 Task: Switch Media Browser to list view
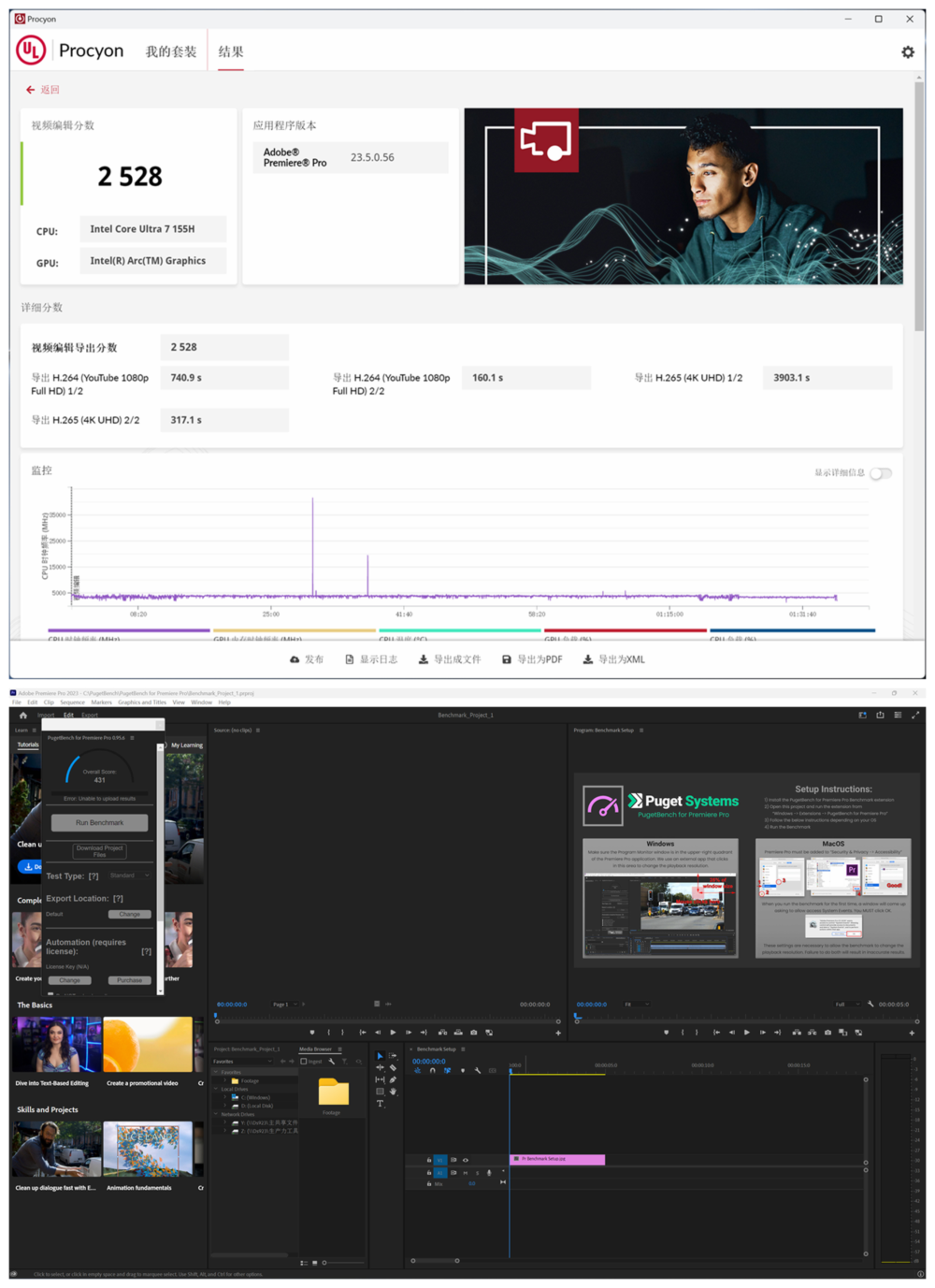point(304,1263)
